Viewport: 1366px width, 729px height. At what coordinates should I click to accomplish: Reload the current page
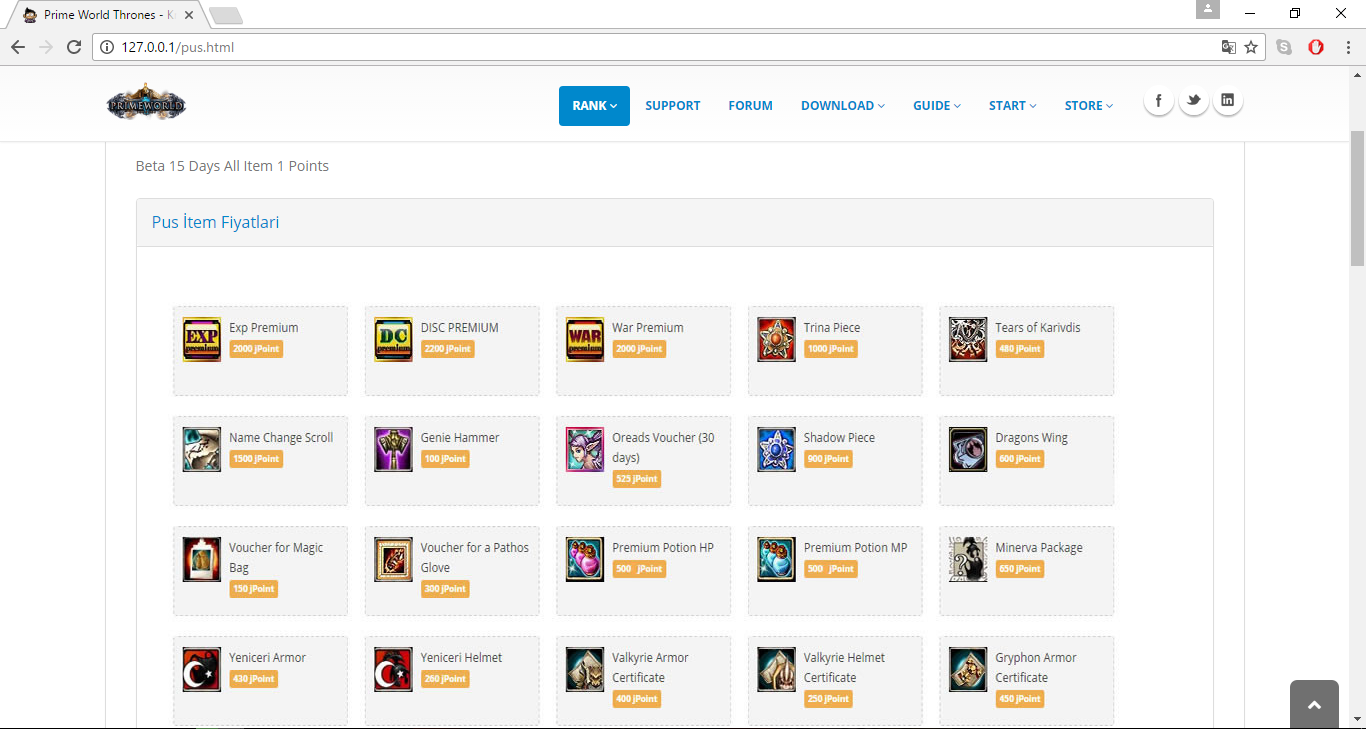coord(73,47)
